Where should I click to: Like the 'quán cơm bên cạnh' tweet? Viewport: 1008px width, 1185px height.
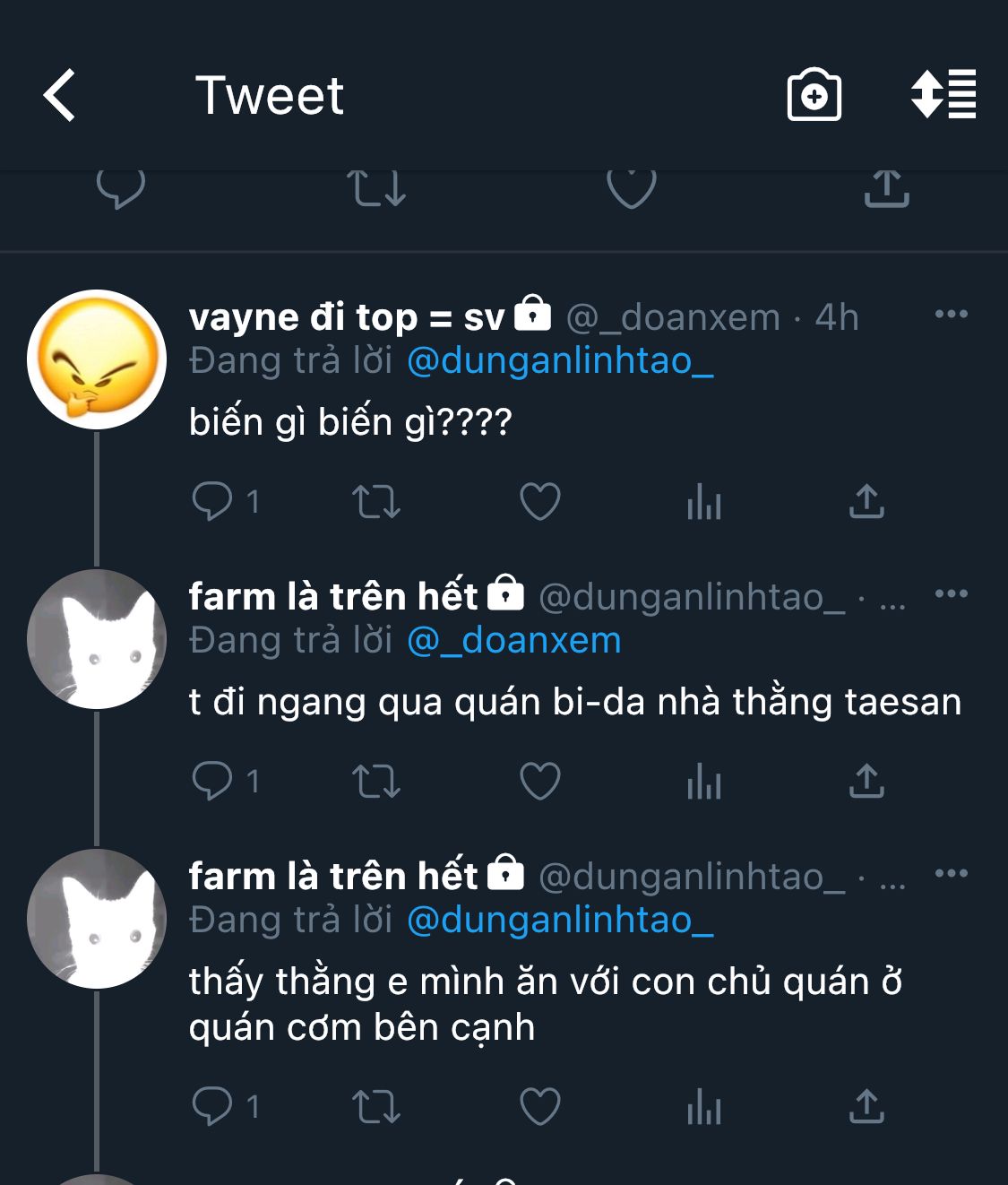point(540,1107)
